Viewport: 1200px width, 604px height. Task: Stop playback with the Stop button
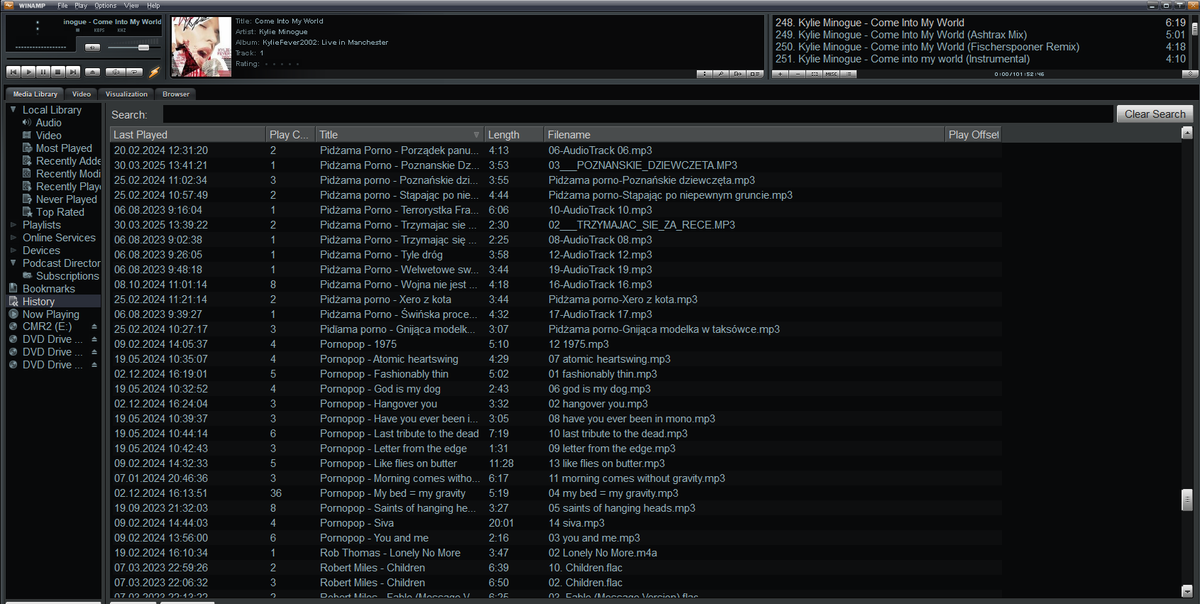(x=58, y=72)
